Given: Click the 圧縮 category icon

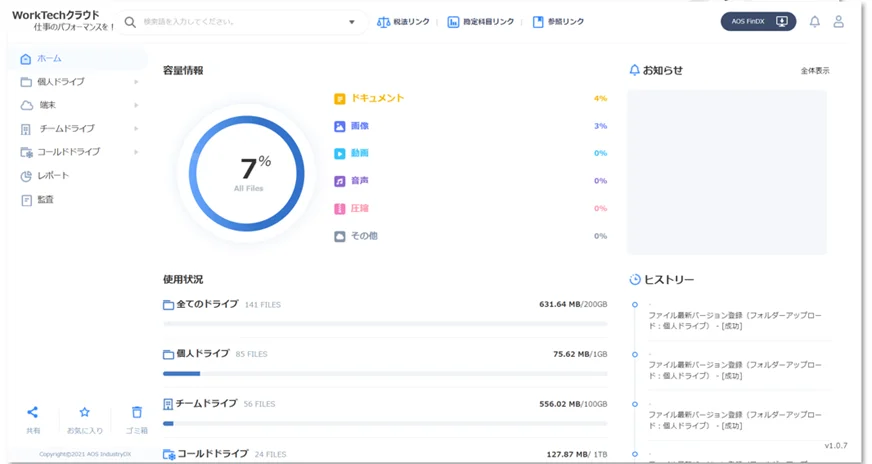Looking at the screenshot, I should [x=339, y=209].
